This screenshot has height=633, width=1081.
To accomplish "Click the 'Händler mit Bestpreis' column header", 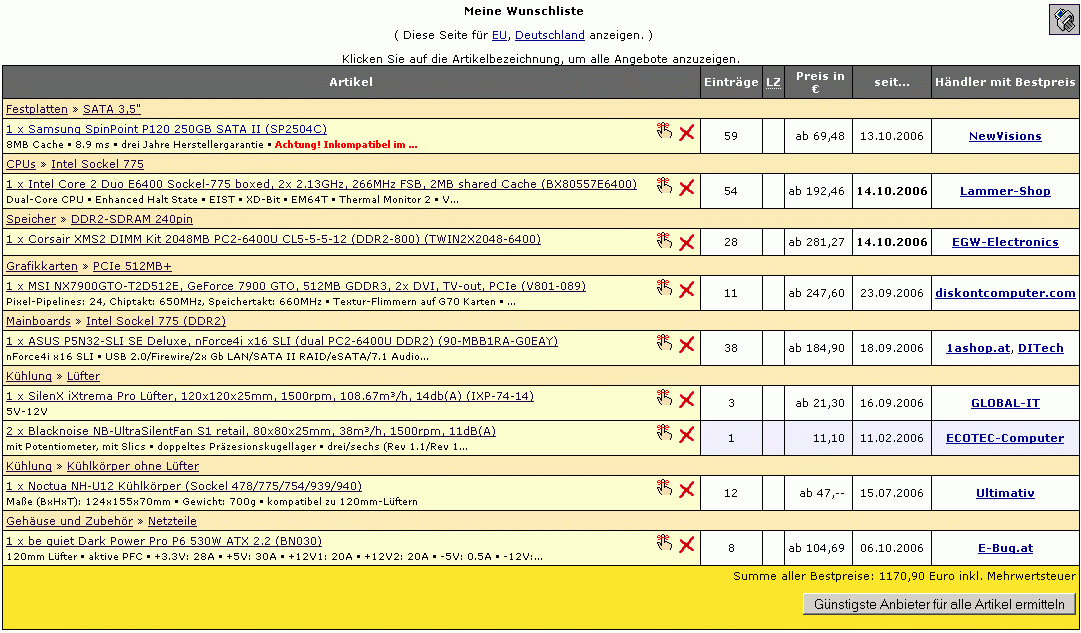I will 1005,82.
